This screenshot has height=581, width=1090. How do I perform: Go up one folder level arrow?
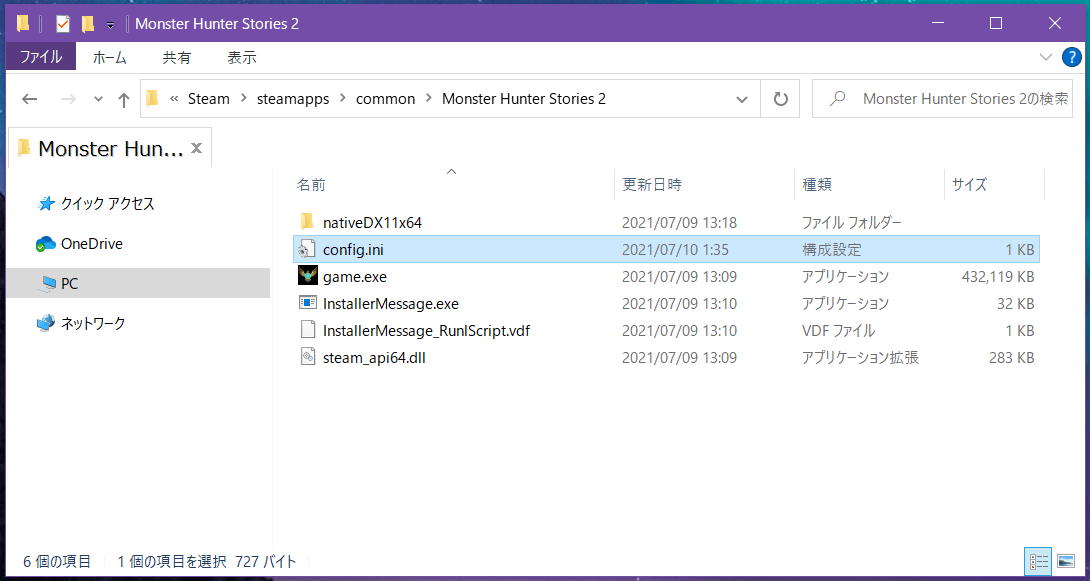click(124, 99)
